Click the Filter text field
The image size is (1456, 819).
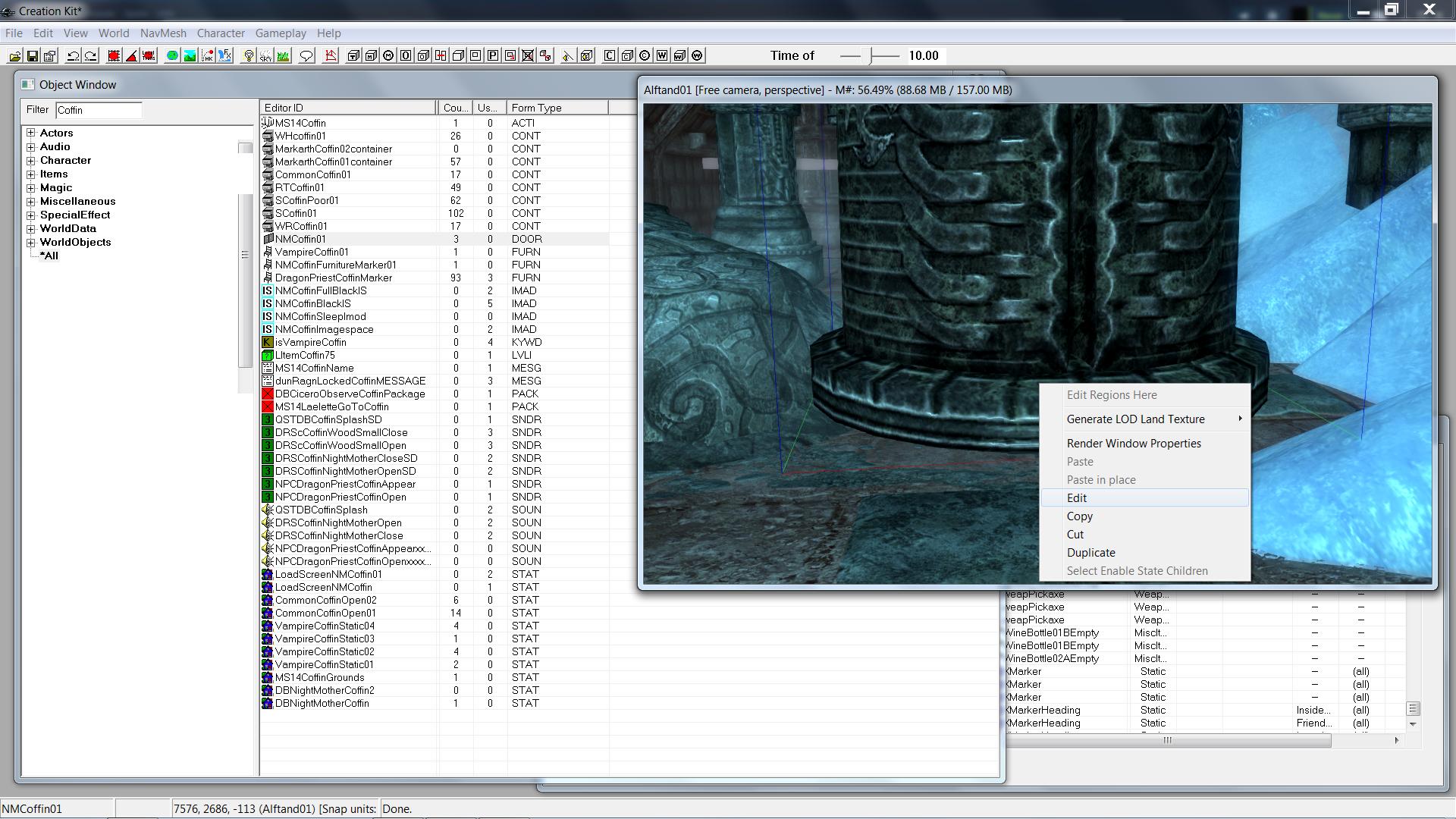coord(99,110)
